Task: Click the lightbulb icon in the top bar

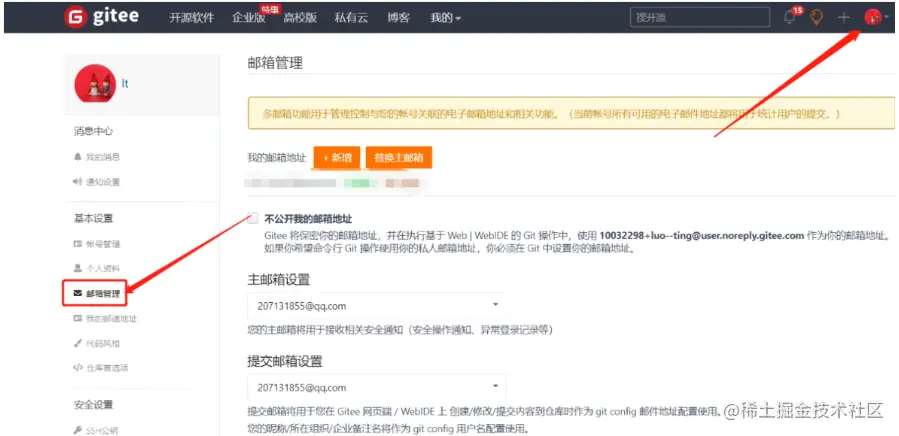Action: coord(816,17)
